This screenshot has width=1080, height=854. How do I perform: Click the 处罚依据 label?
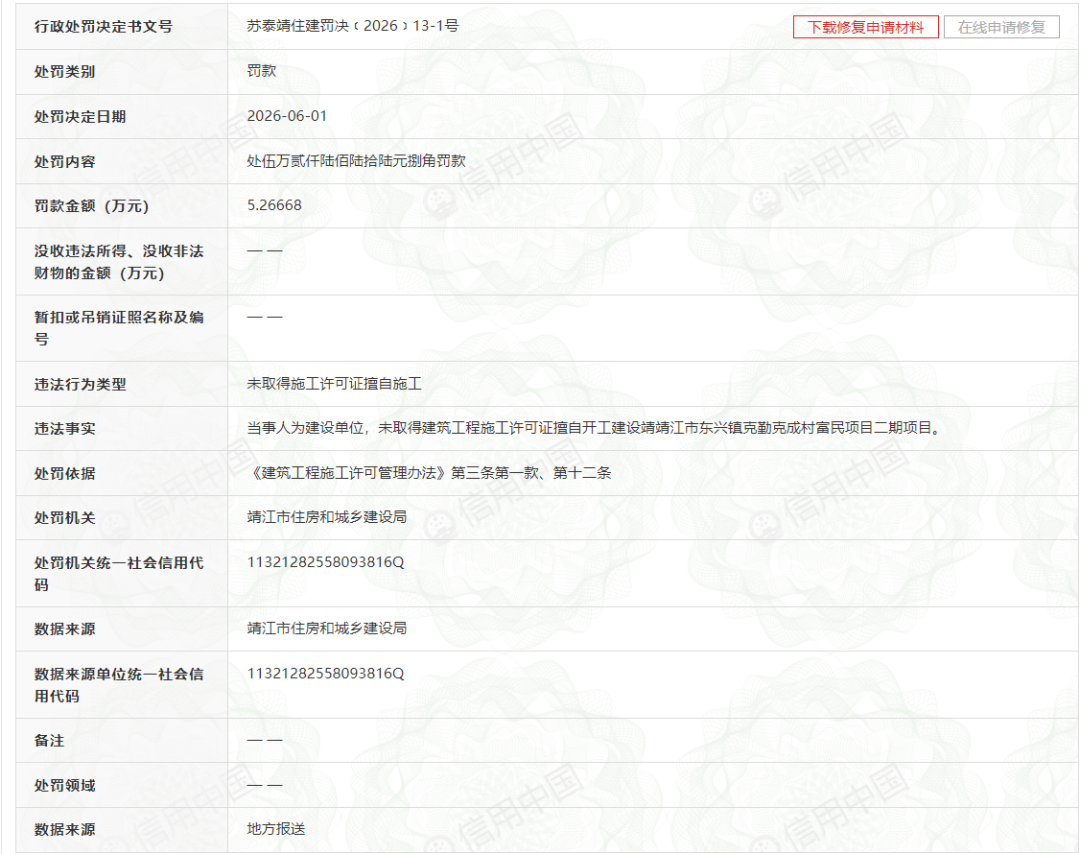coord(65,474)
